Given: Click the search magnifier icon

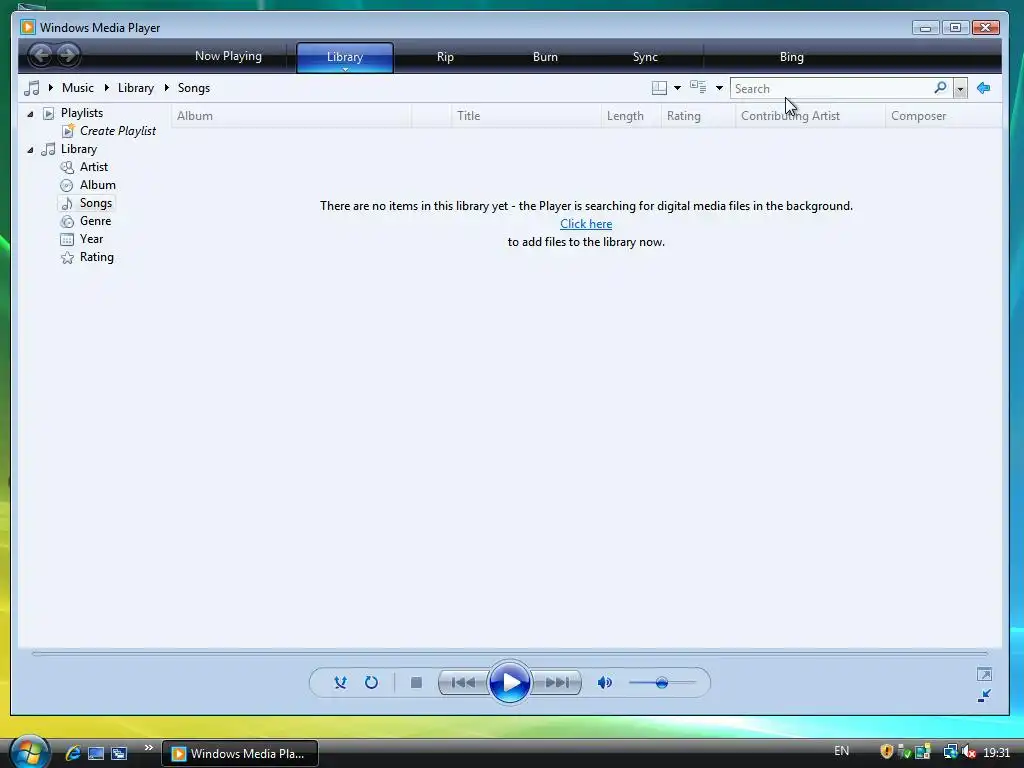Looking at the screenshot, I should [940, 88].
